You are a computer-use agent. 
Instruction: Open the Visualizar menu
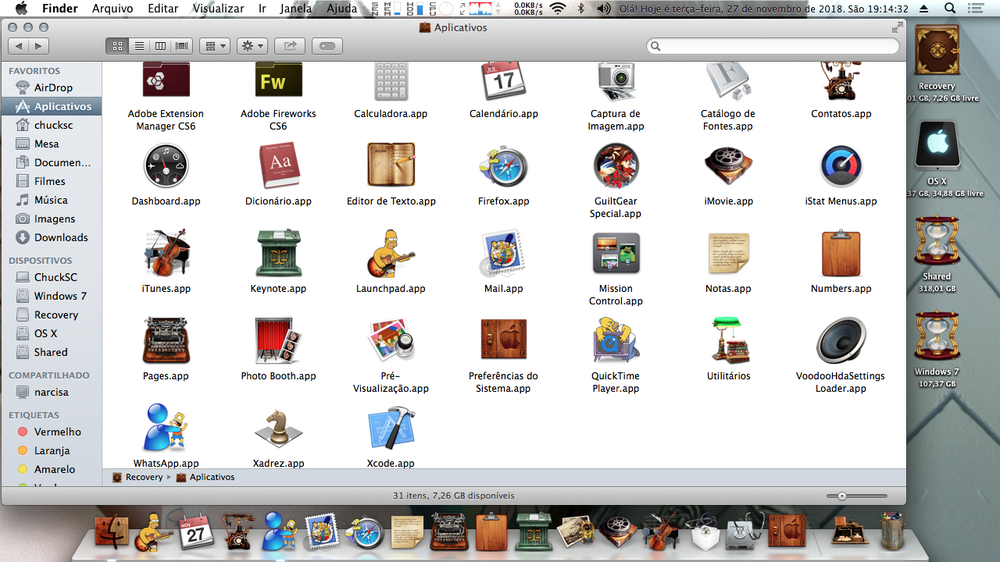[217, 8]
